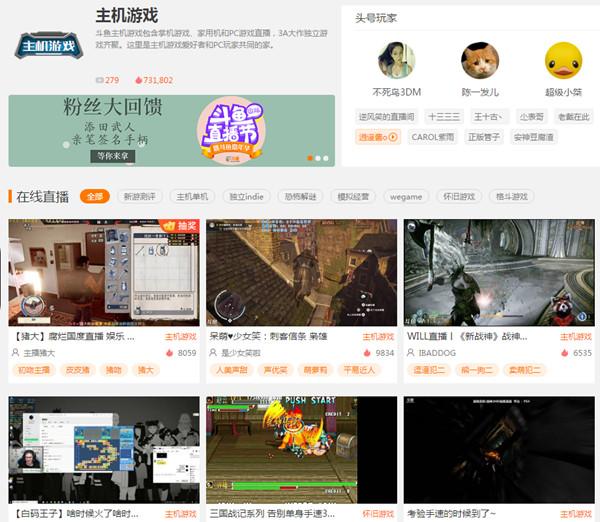Click streamer tag CAROL紫雨

433,137
